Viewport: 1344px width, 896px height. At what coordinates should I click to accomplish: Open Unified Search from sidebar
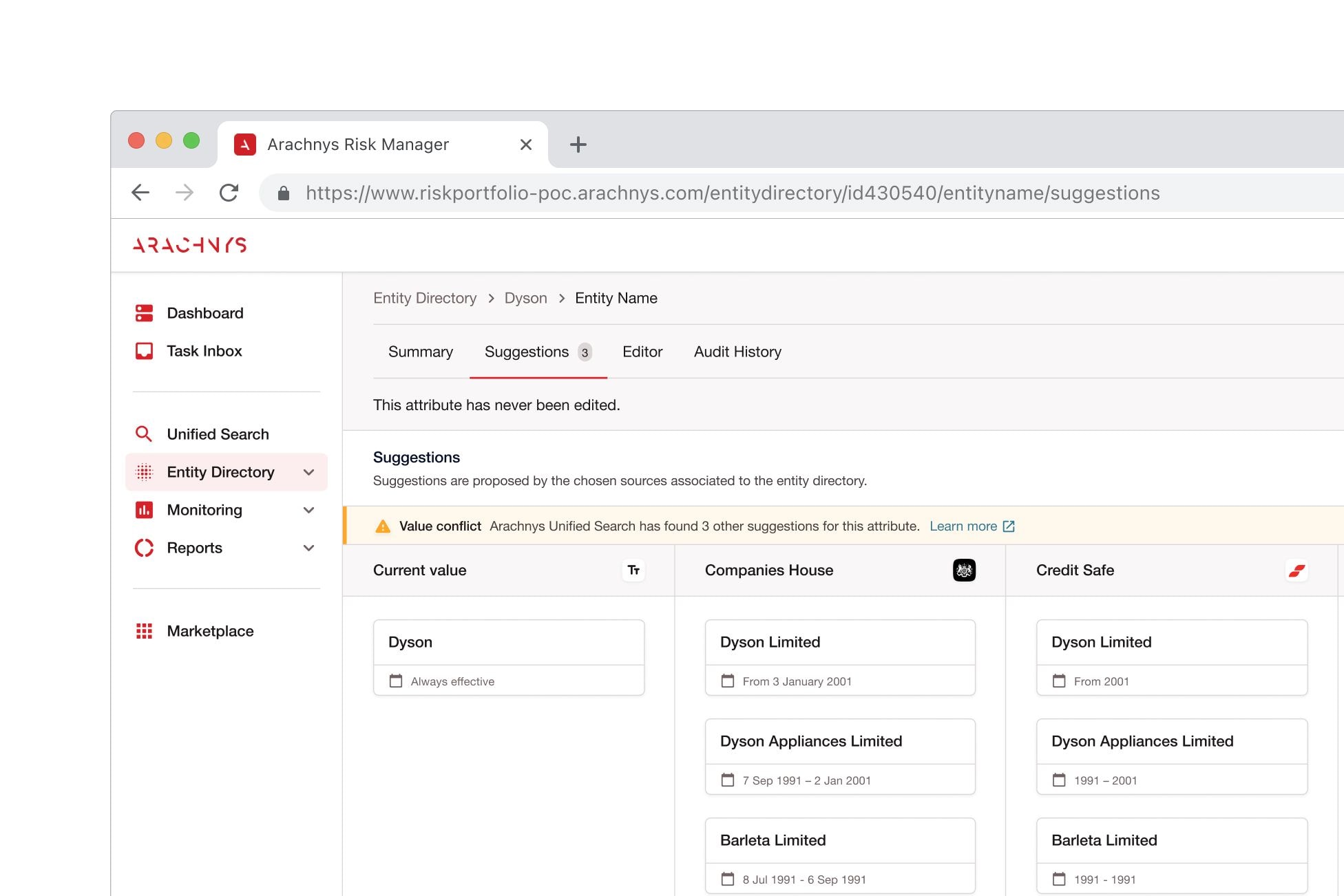pos(218,434)
